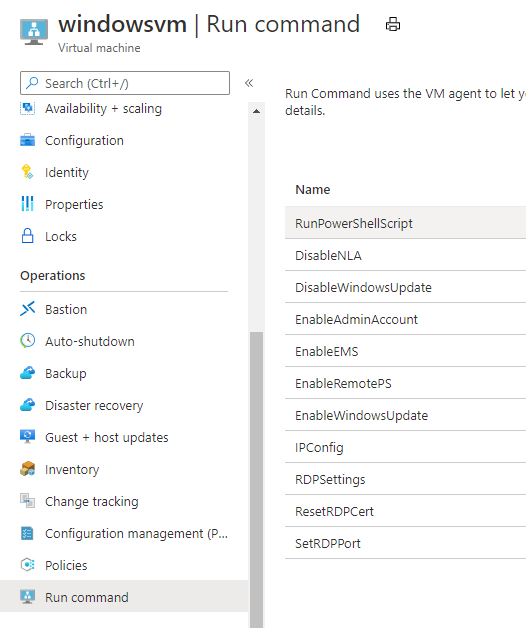Click the Policies hexagon icon
This screenshot has width=526, height=628.
(x=28, y=565)
